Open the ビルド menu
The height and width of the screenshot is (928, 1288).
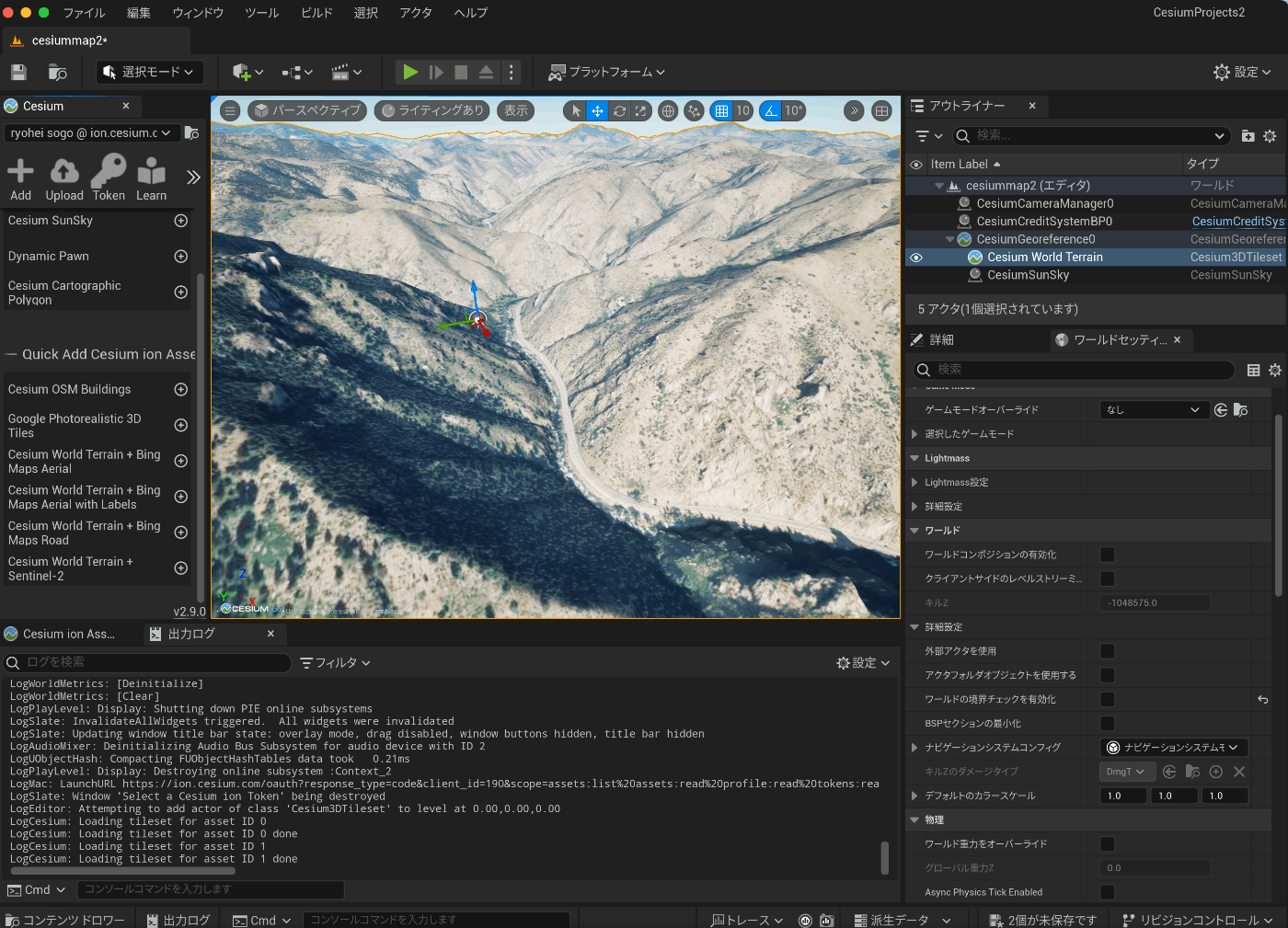click(x=316, y=13)
